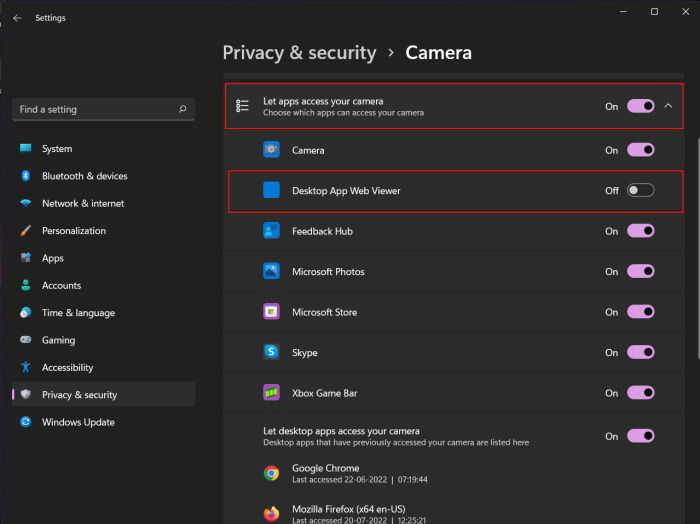This screenshot has height=524, width=700.
Task: Click the Camera app icon
Action: click(271, 150)
